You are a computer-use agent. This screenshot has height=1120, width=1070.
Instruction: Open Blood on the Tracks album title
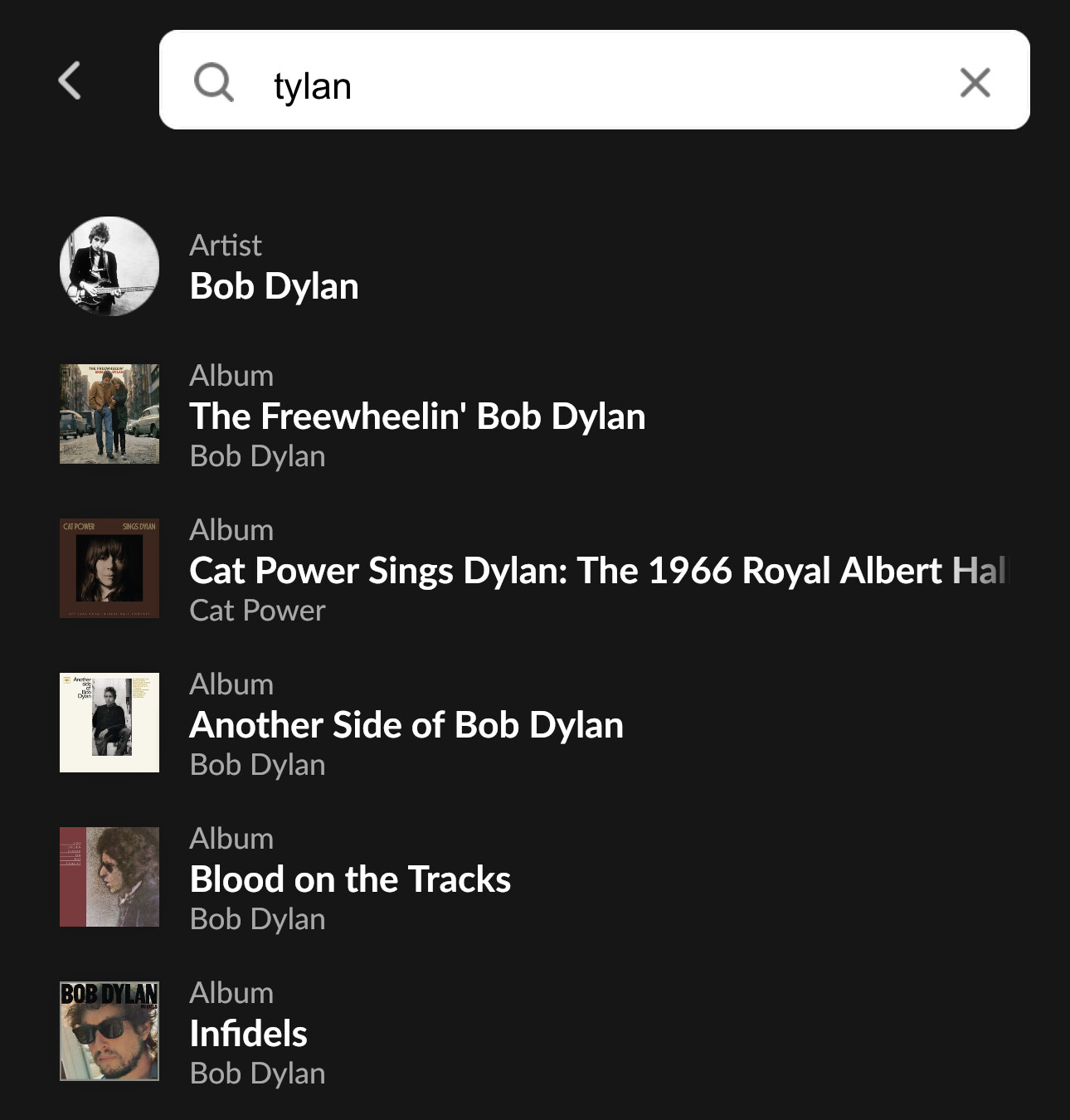pyautogui.click(x=350, y=879)
